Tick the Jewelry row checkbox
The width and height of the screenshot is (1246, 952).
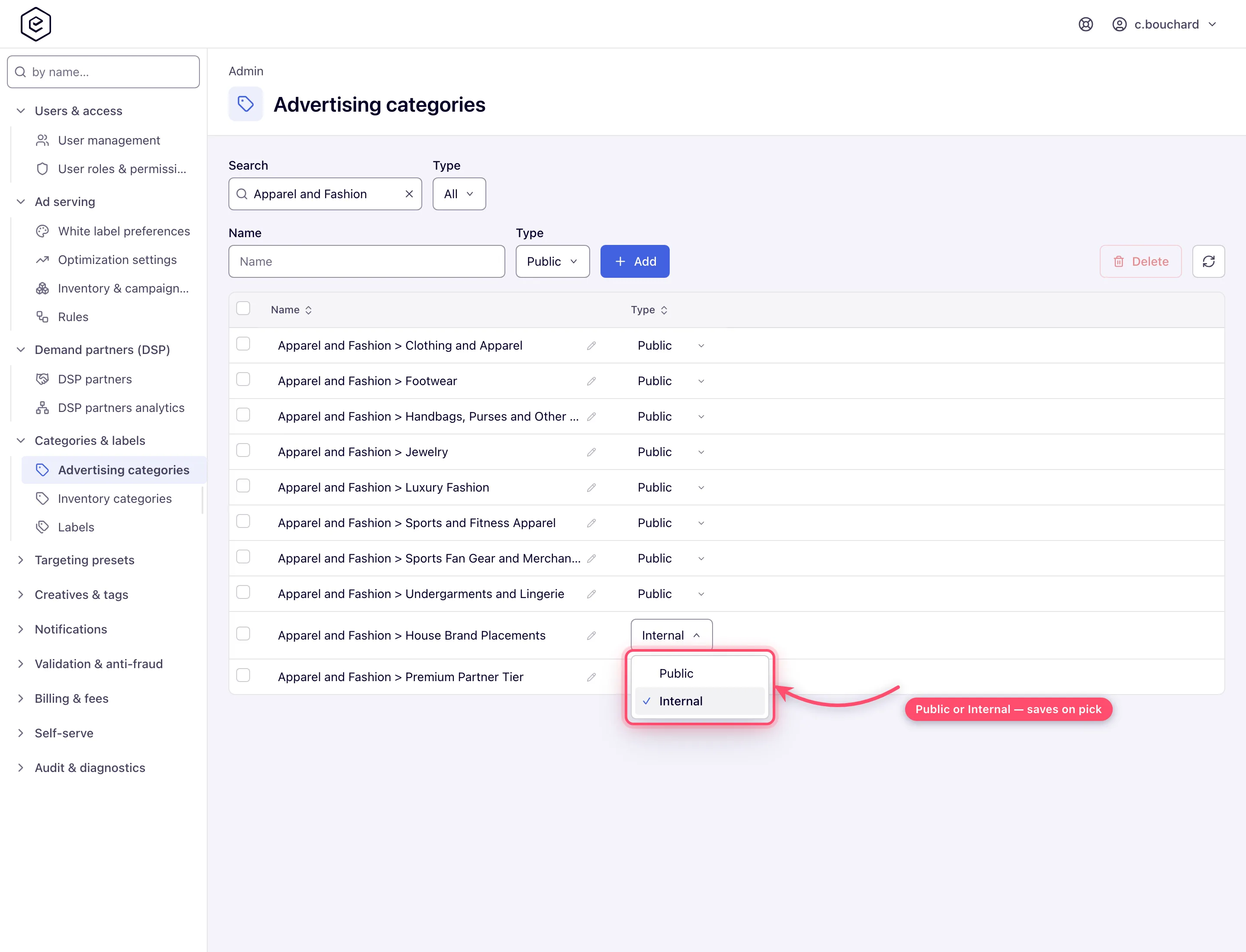(x=243, y=450)
